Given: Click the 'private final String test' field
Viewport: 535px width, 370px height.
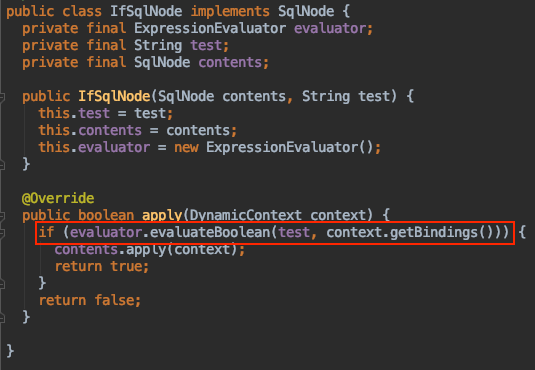Looking at the screenshot, I should (x=126, y=45).
